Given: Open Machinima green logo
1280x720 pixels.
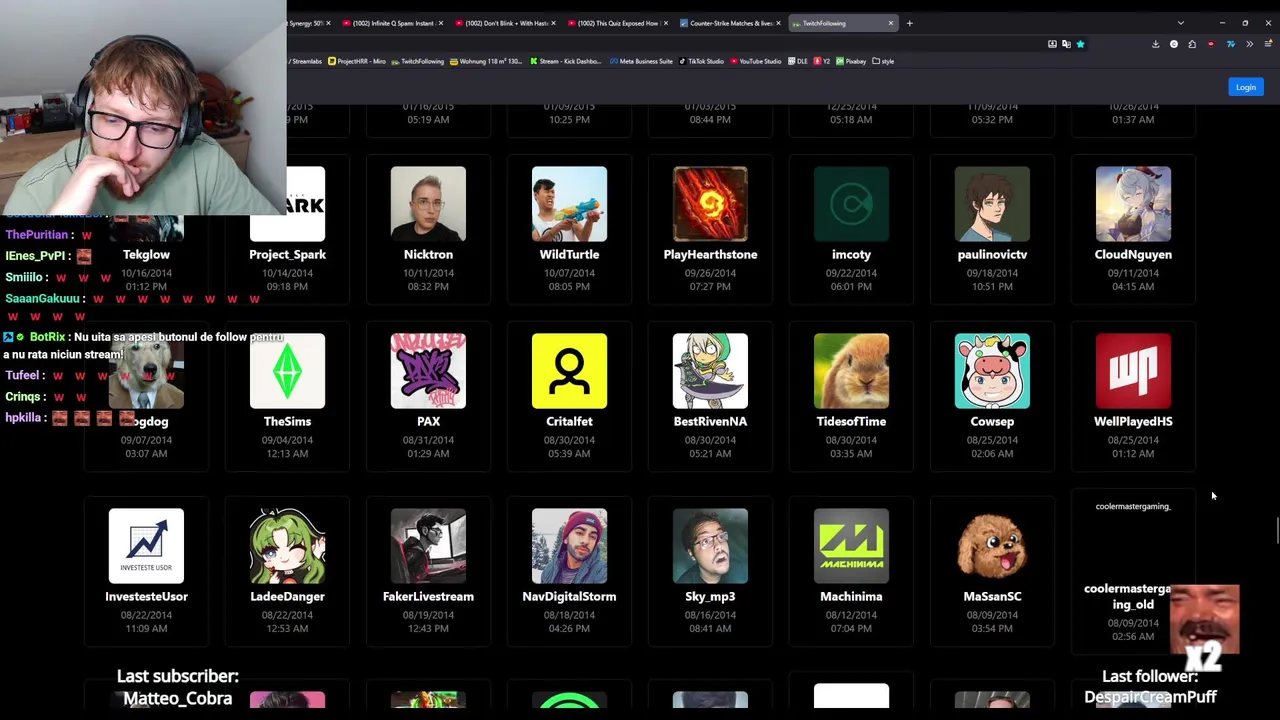Looking at the screenshot, I should (x=851, y=546).
